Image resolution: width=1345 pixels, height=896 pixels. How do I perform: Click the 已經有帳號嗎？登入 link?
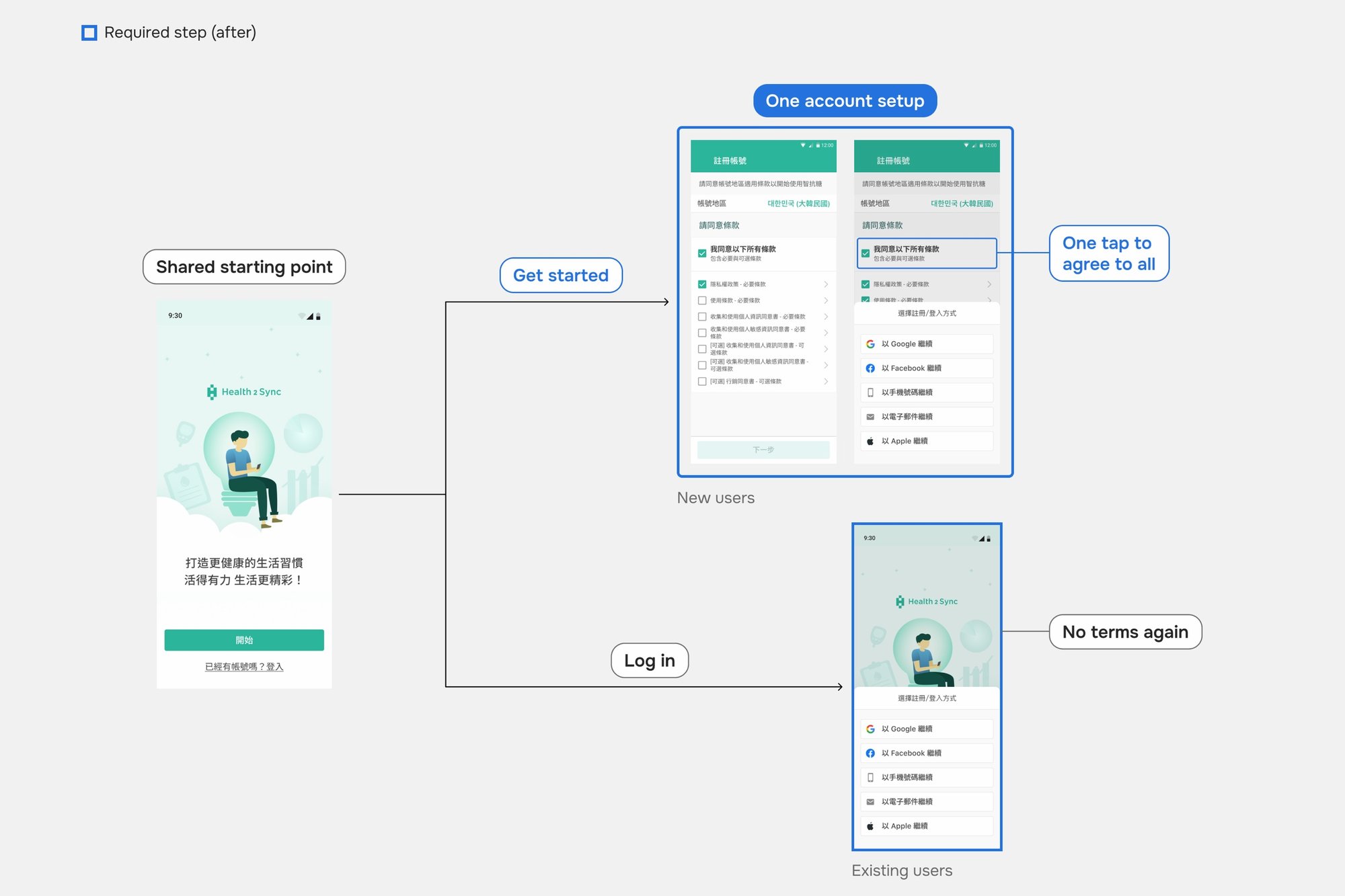click(244, 667)
